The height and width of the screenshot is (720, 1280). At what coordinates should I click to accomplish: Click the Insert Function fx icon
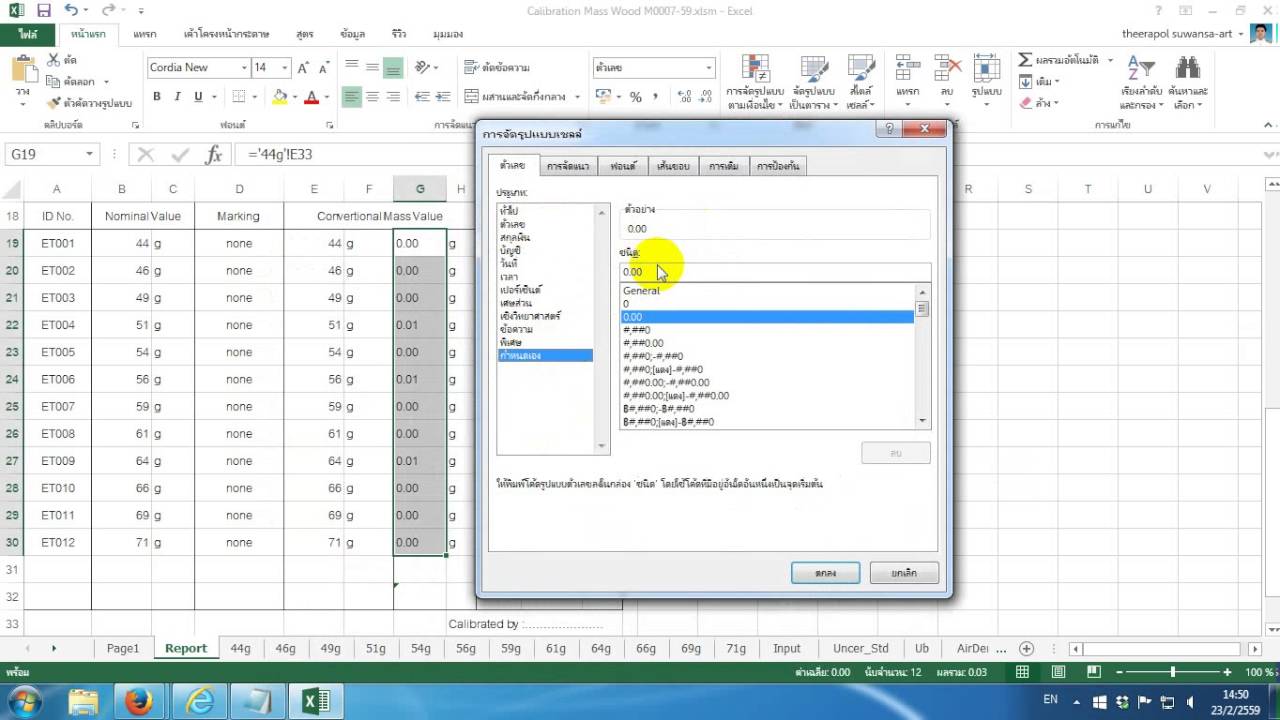point(214,154)
